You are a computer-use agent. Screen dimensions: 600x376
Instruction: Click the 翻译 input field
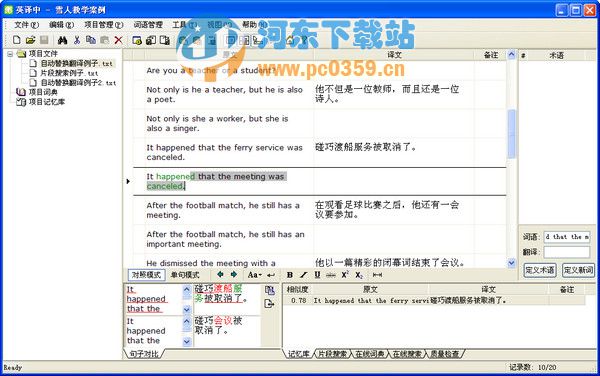[567, 252]
